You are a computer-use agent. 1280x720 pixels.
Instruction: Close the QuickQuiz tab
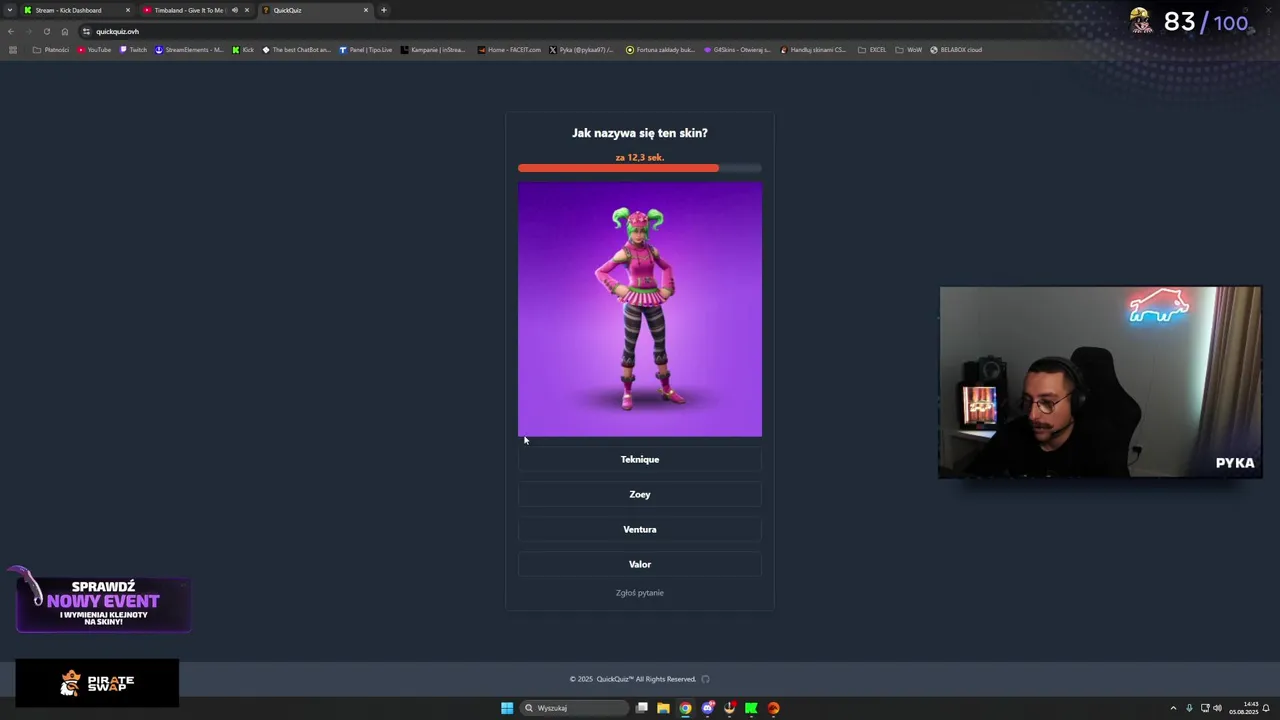[x=366, y=10]
